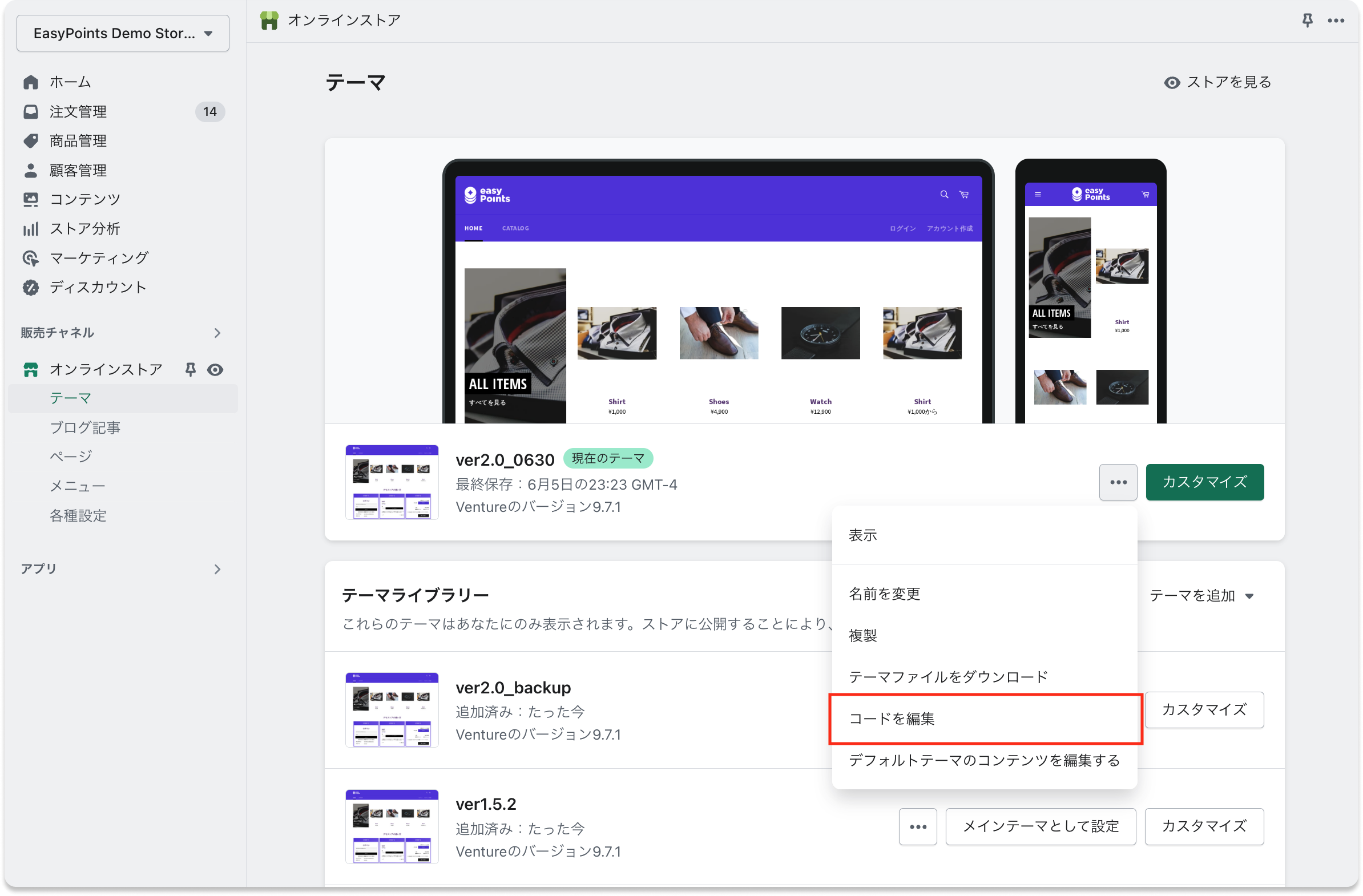Click メインテーマとして設定 for ver1.5.2

pos(1040,826)
